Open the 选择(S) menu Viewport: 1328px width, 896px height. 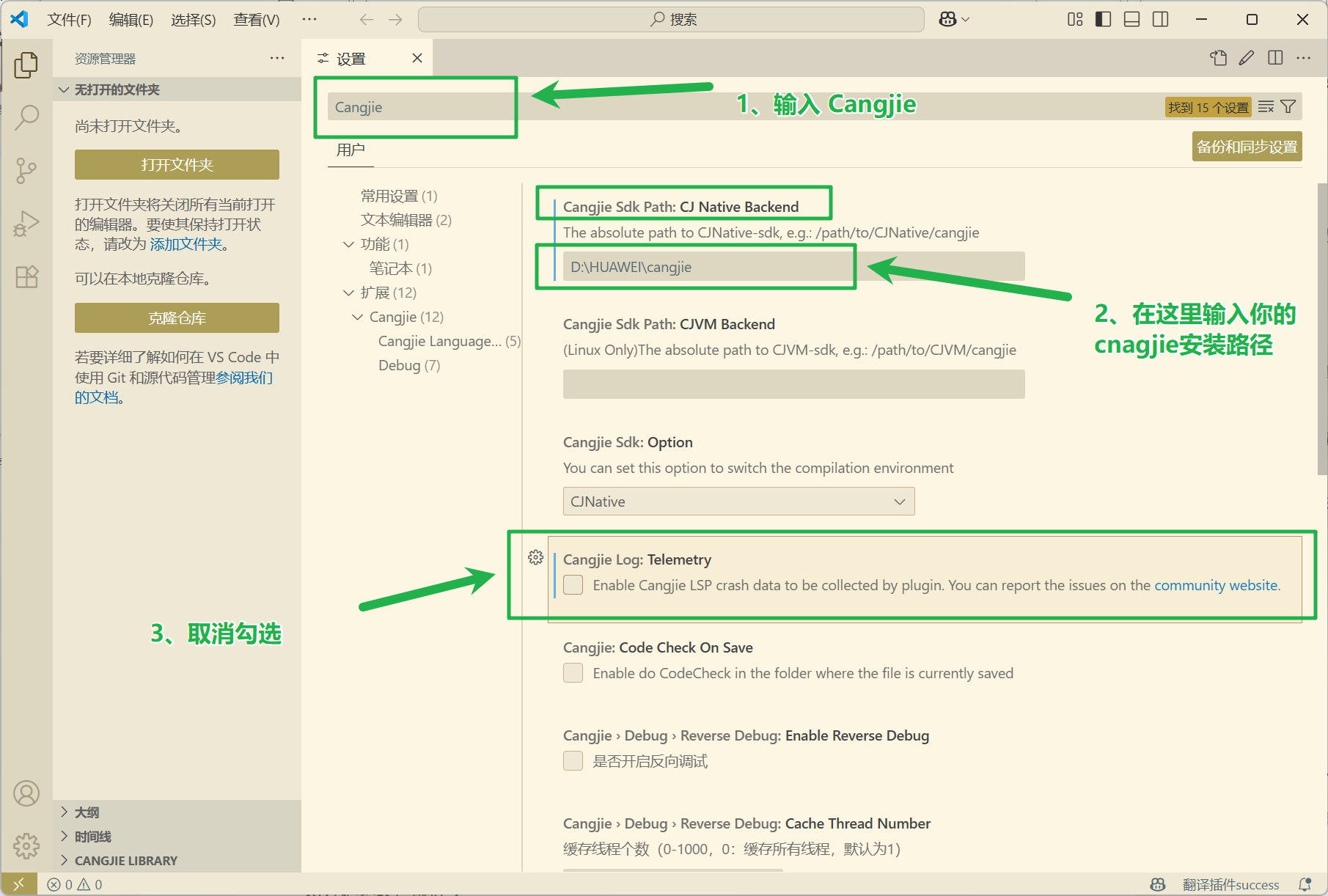tap(194, 20)
